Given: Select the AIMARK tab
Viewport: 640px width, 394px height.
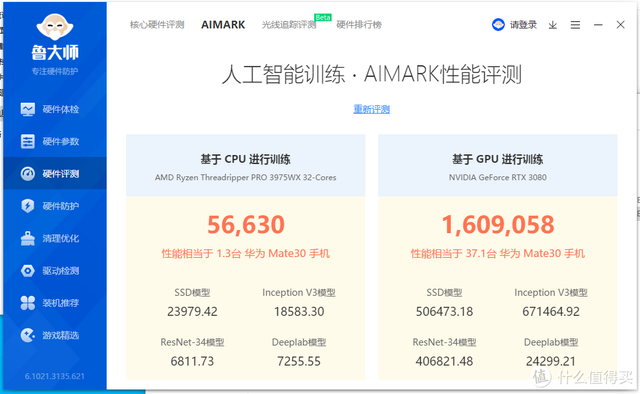Looking at the screenshot, I should point(223,25).
